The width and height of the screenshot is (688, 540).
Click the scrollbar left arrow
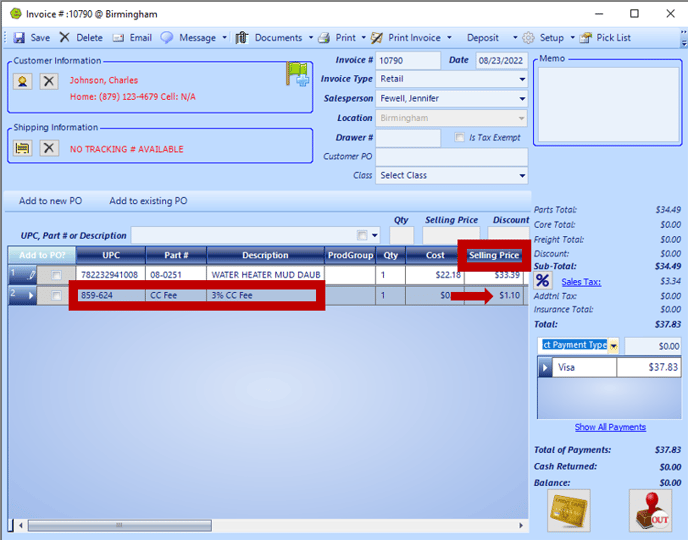pyautogui.click(x=21, y=525)
